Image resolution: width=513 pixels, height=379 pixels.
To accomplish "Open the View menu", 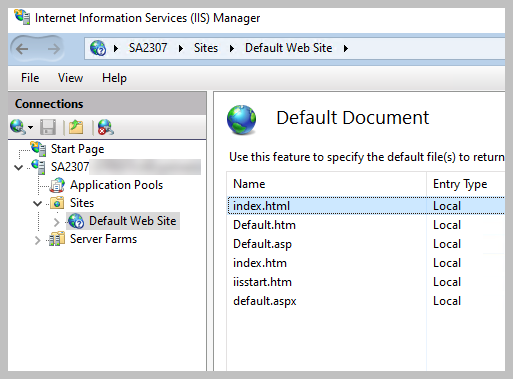I will pyautogui.click(x=70, y=78).
